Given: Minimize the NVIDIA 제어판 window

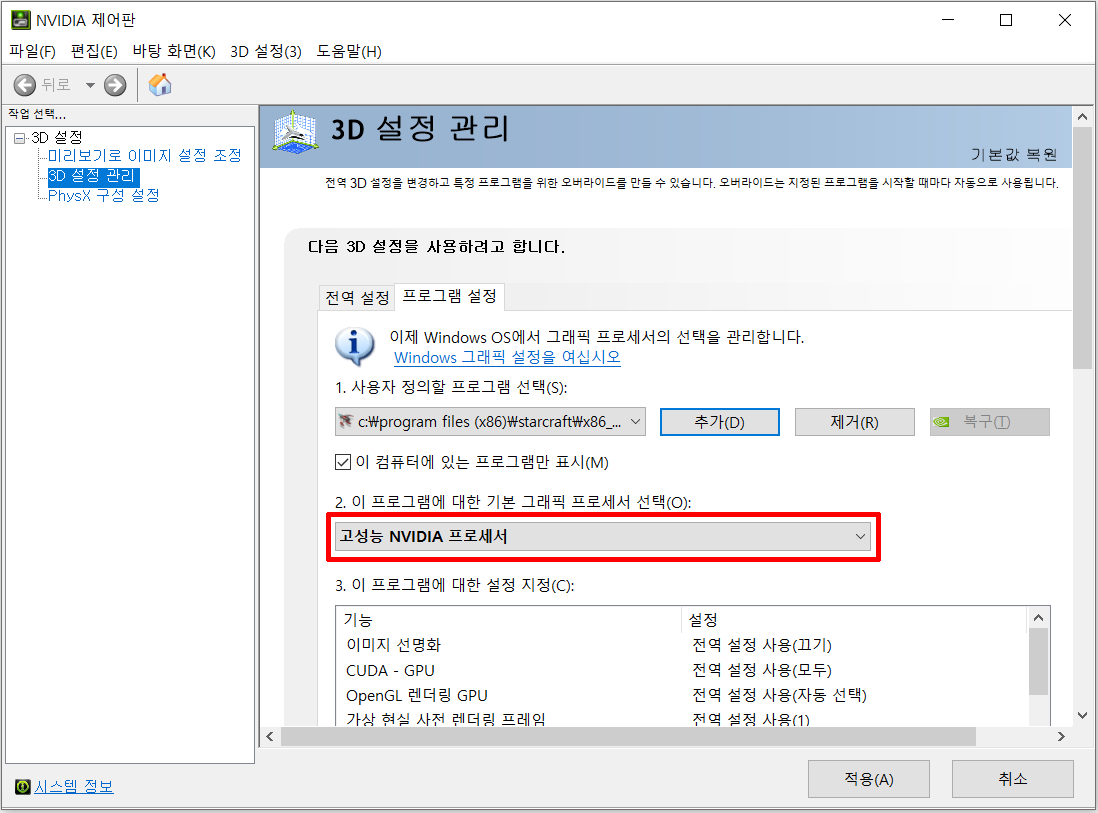Looking at the screenshot, I should pyautogui.click(x=948, y=20).
